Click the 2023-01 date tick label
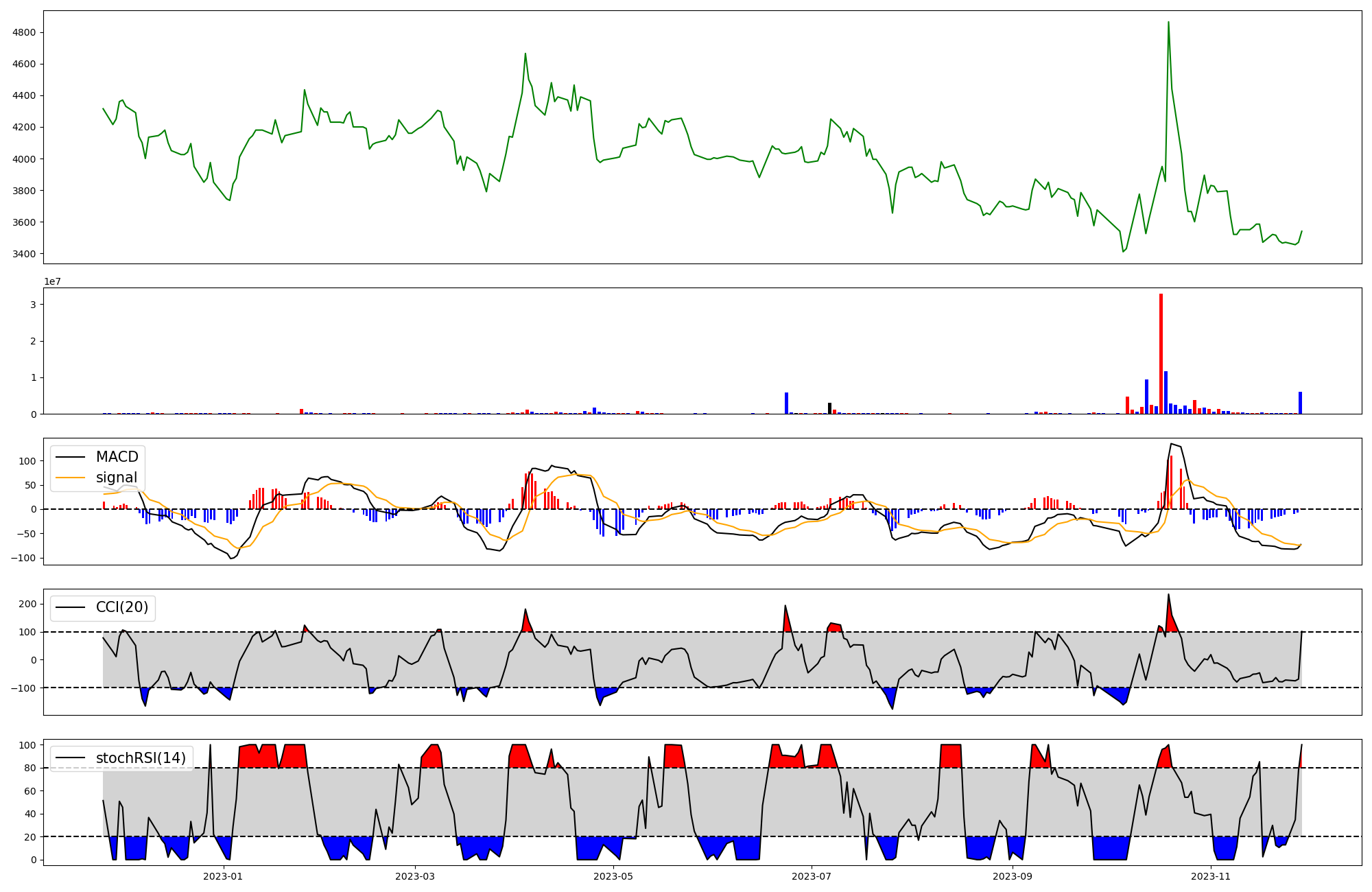The height and width of the screenshot is (892, 1372). (223, 876)
